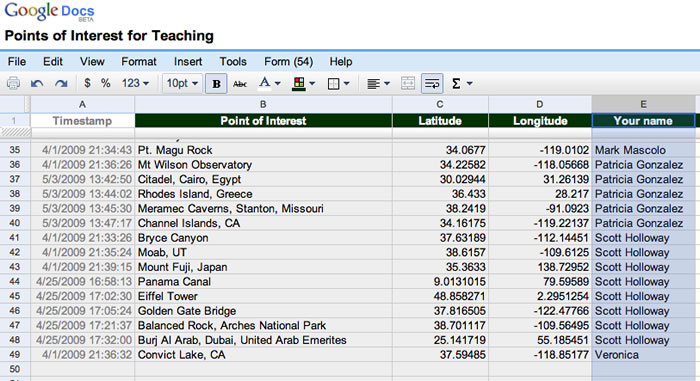
Task: Click the Google Docs logo link
Action: pyautogui.click(x=50, y=11)
